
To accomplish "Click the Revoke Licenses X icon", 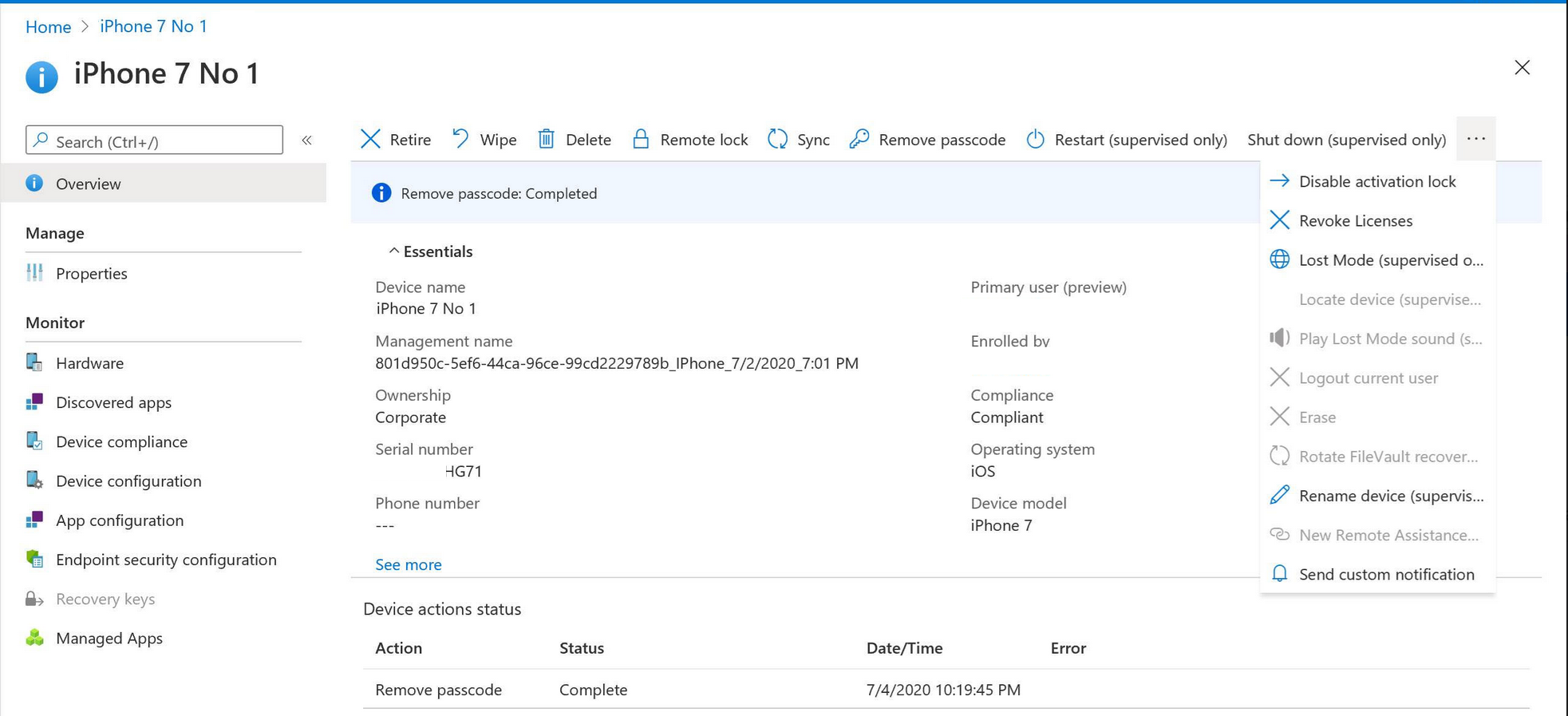I will pos(1280,220).
